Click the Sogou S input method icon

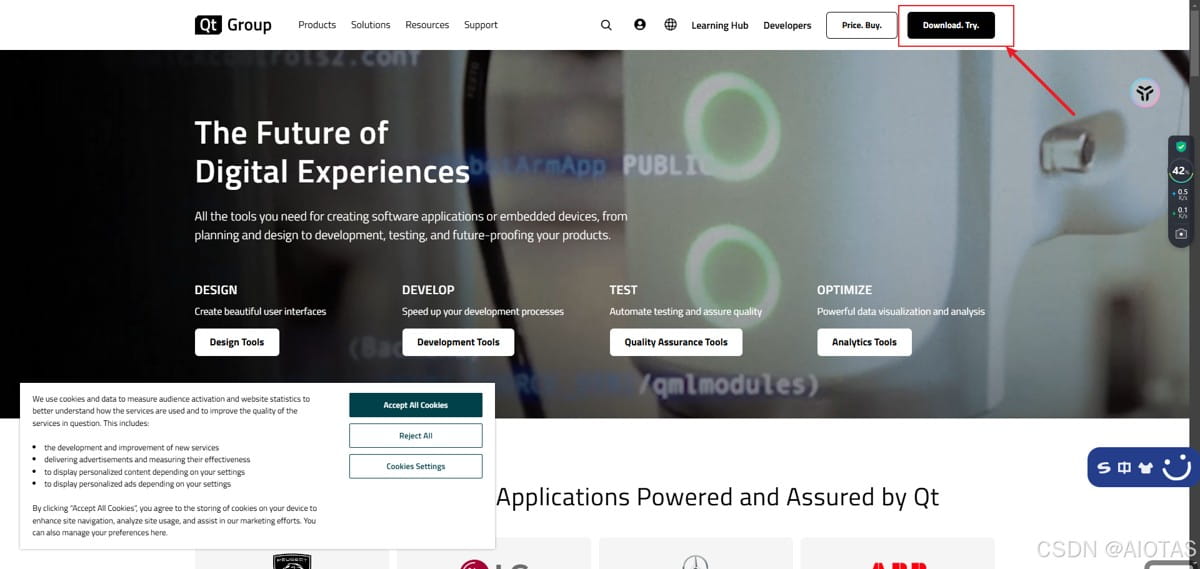pos(1104,467)
